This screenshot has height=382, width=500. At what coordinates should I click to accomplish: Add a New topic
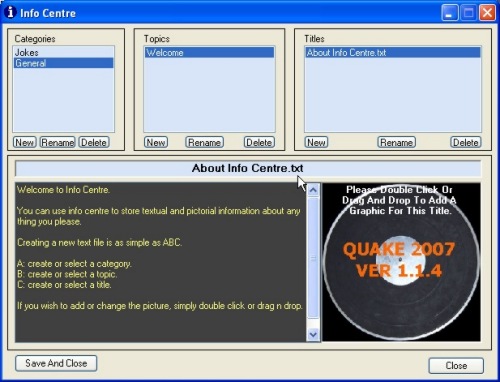(156, 142)
